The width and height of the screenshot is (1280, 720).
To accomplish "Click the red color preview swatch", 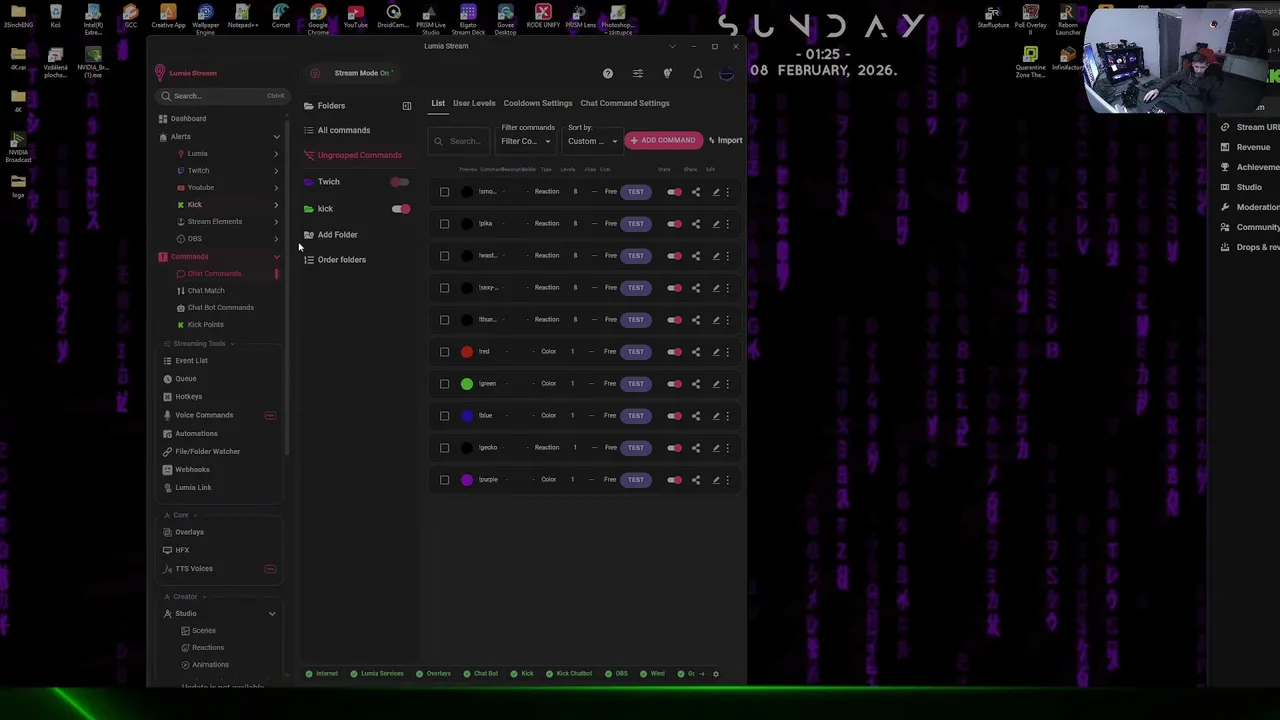I will pyautogui.click(x=467, y=351).
